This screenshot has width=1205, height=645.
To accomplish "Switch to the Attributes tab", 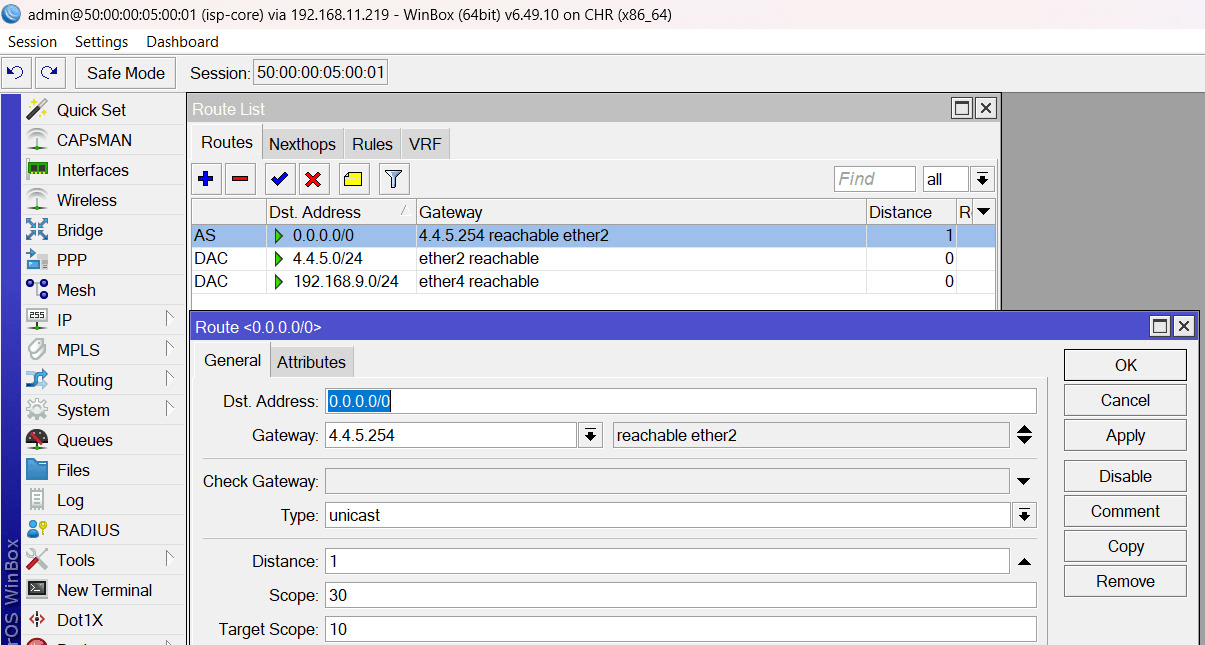I will click(311, 362).
